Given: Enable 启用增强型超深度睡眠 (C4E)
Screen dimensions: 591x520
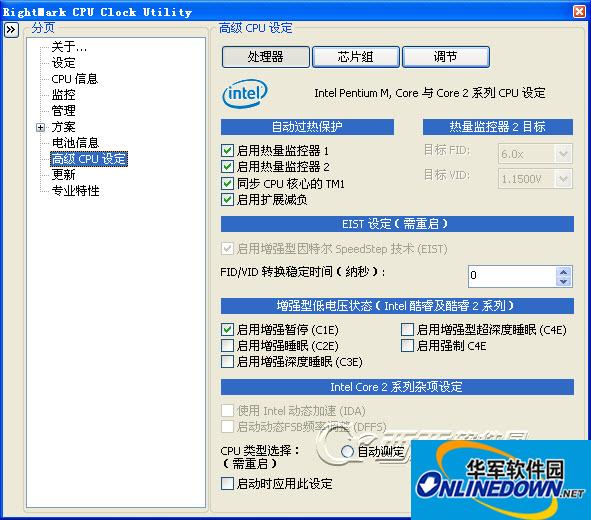Looking at the screenshot, I should pyautogui.click(x=407, y=330).
